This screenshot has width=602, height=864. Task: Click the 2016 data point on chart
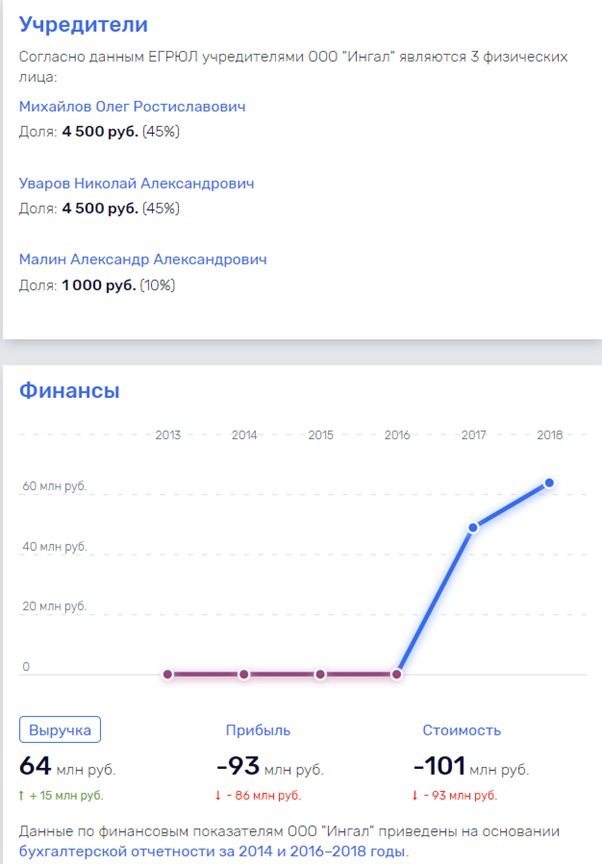397,674
